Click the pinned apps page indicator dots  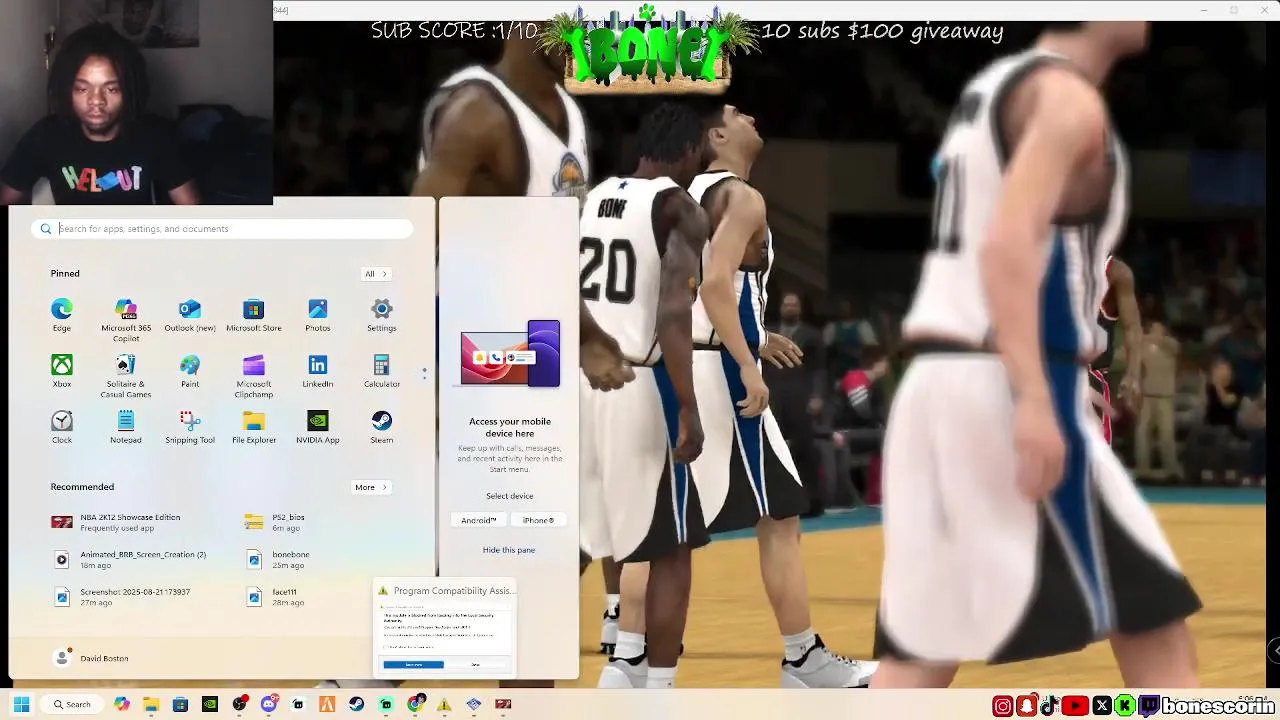424,373
